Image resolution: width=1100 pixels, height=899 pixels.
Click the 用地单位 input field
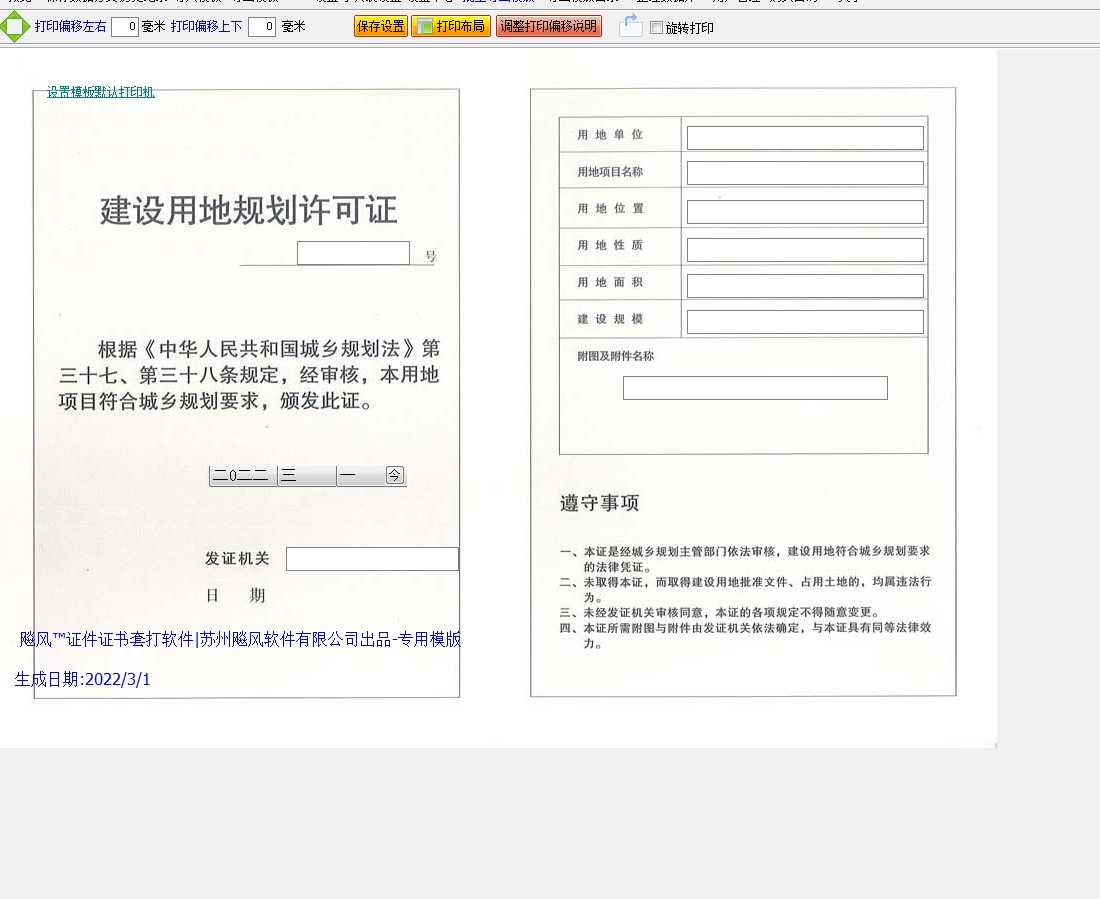tap(805, 138)
